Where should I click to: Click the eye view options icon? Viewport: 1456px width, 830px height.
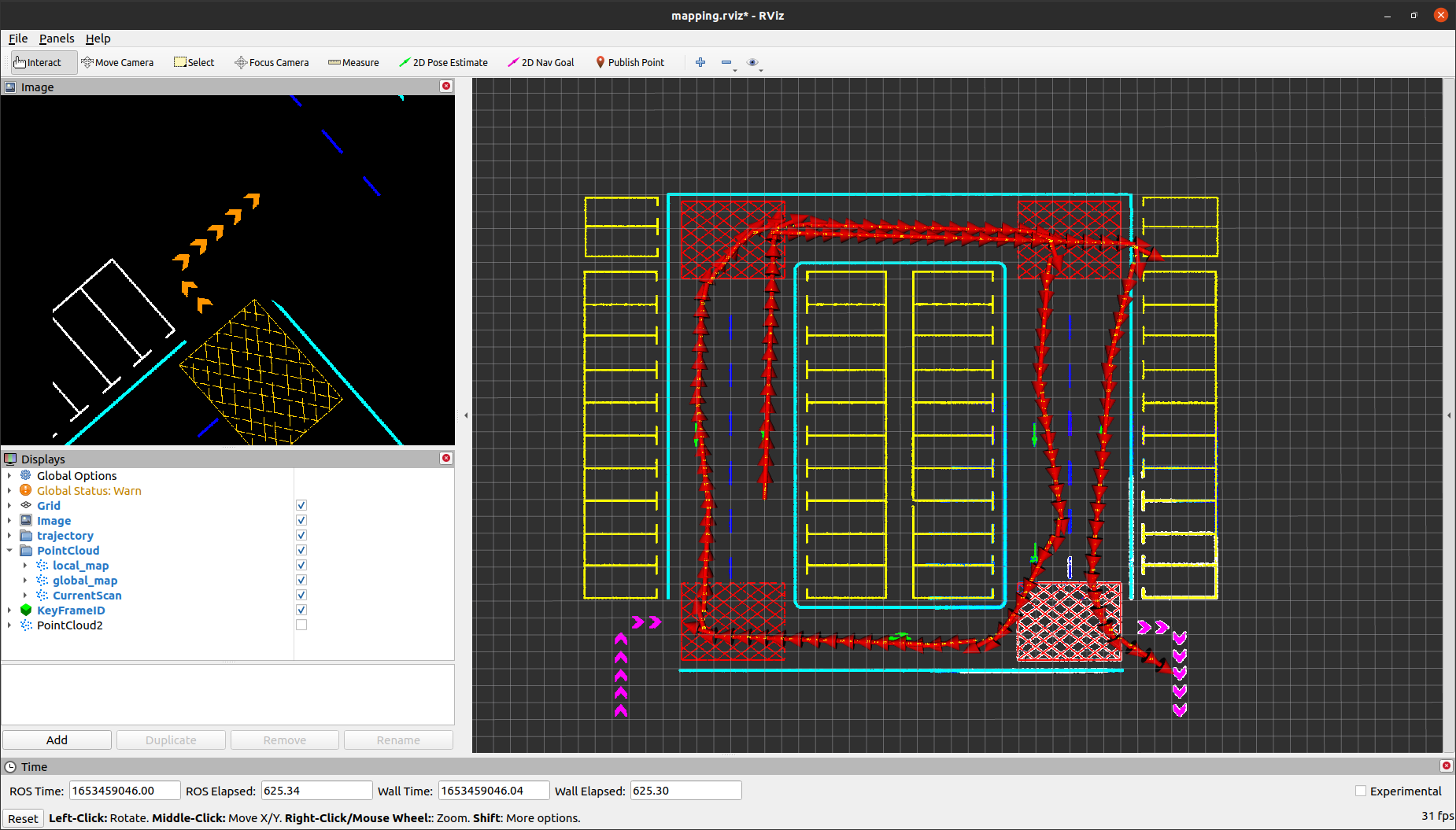pos(752,62)
